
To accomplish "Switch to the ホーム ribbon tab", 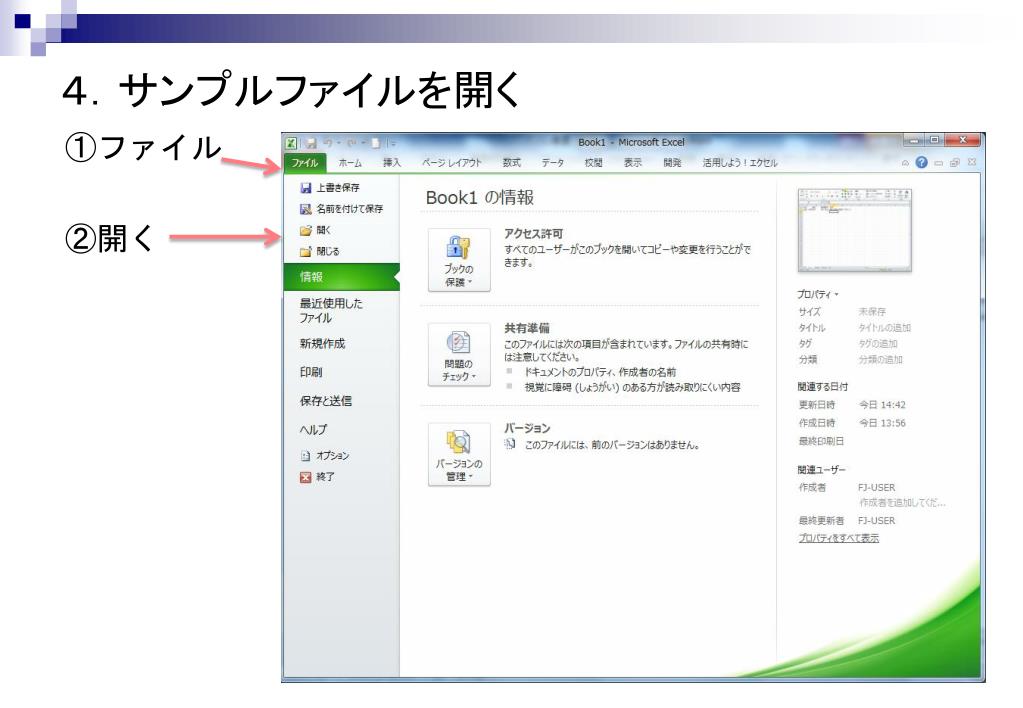I will (x=350, y=163).
